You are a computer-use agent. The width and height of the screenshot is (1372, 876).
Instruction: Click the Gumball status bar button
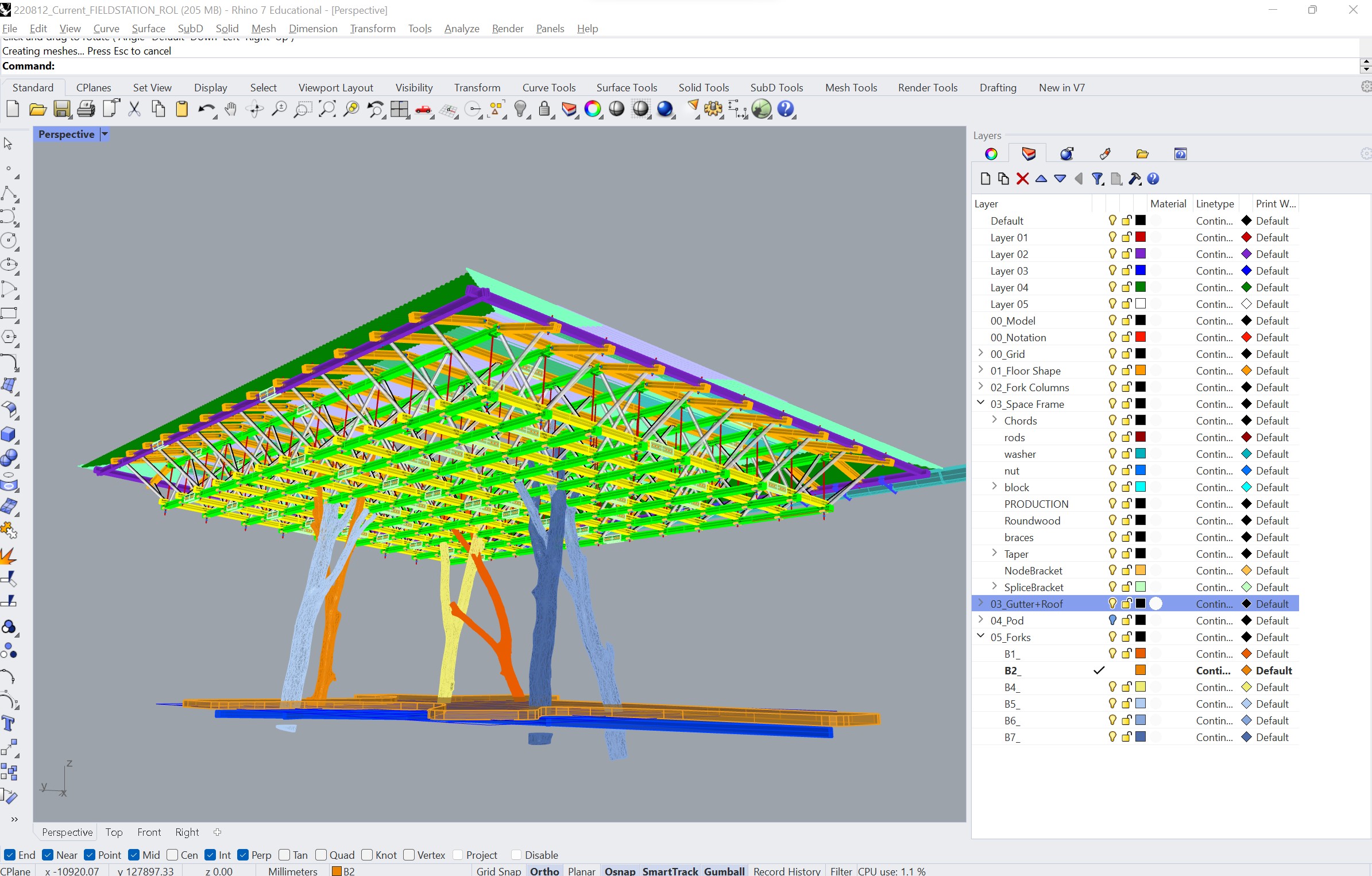tap(724, 871)
